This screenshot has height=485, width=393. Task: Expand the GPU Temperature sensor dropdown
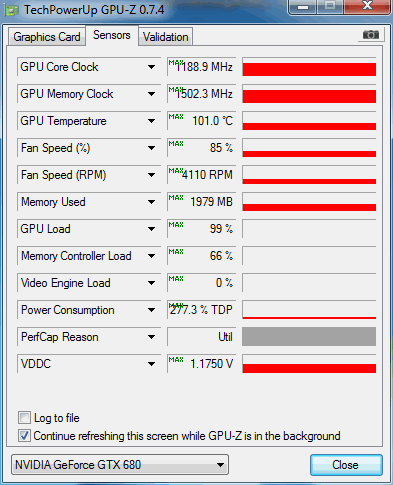click(151, 121)
